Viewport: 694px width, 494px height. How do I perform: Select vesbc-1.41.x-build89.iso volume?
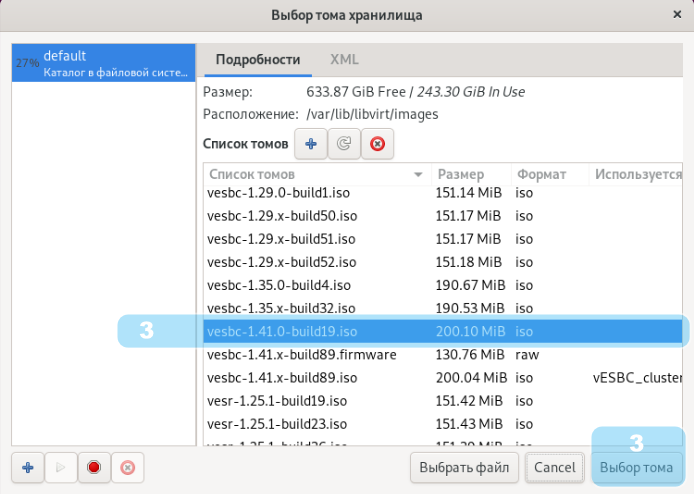coord(282,378)
